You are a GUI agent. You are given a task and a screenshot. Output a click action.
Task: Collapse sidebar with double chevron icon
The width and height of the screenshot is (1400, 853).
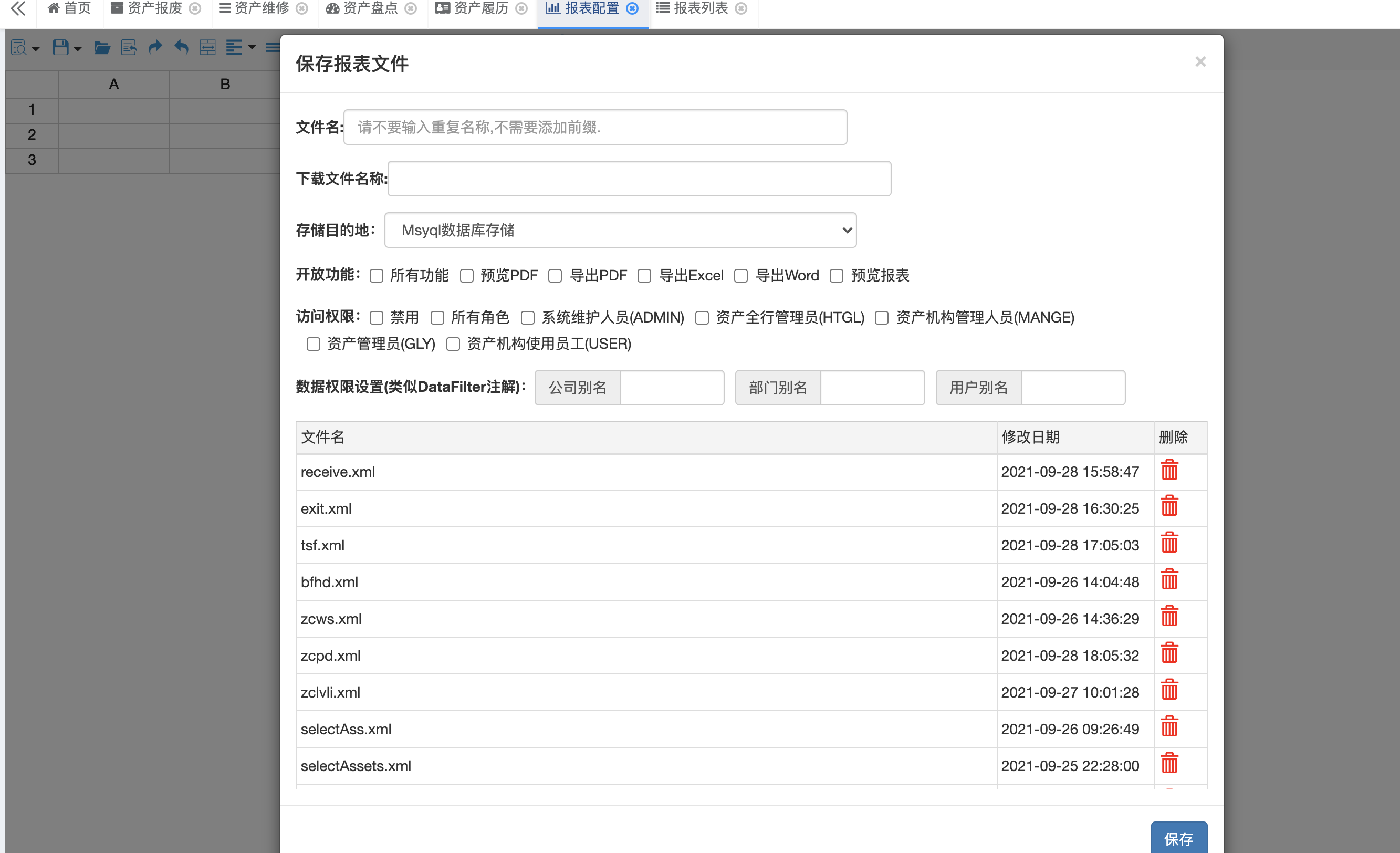[18, 8]
